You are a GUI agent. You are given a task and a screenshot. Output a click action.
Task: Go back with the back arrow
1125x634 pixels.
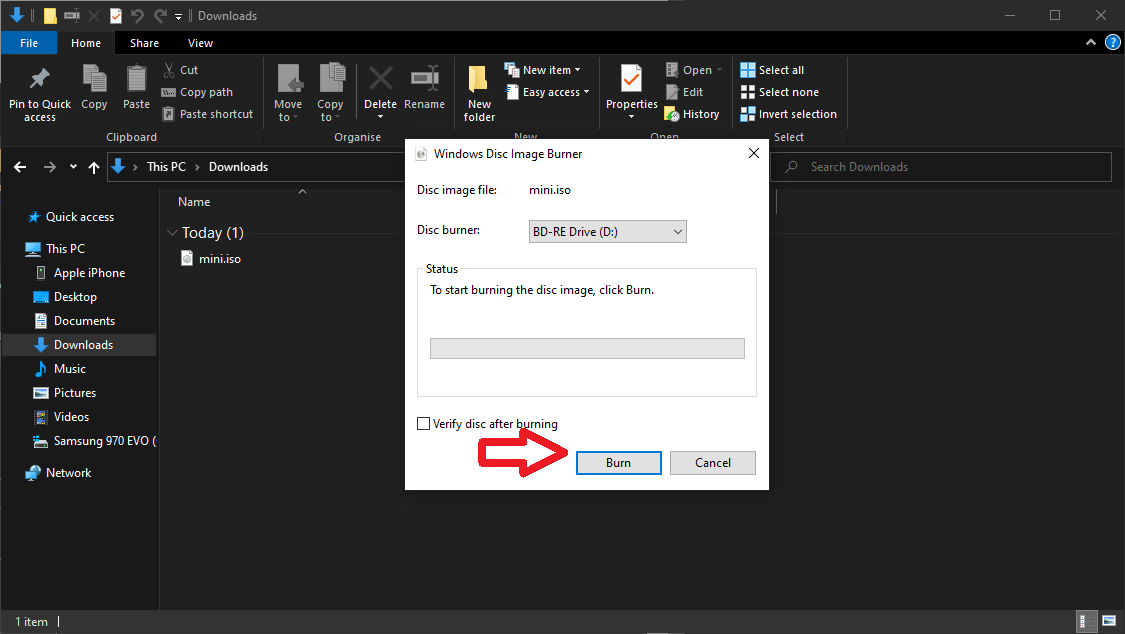[x=20, y=167]
